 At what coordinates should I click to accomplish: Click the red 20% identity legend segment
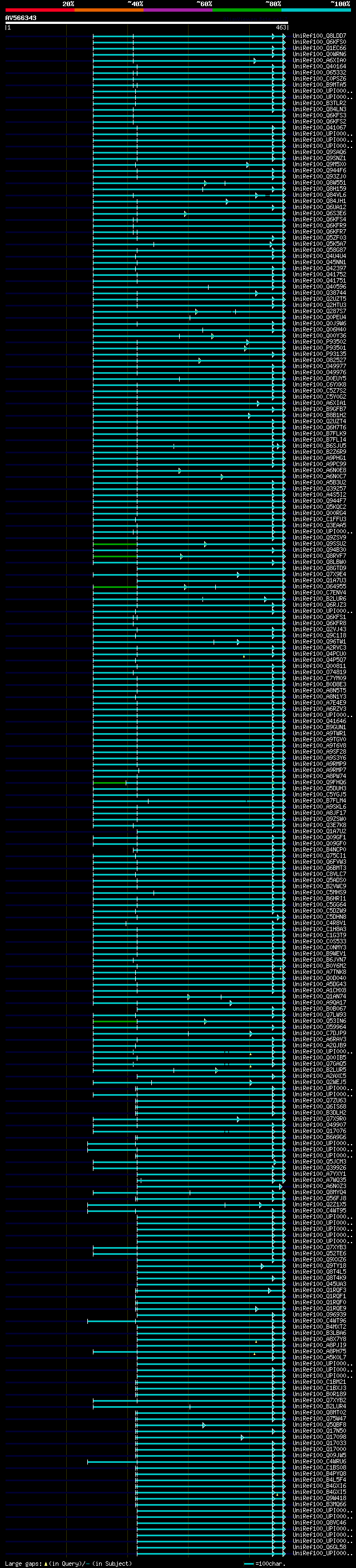[39, 10]
